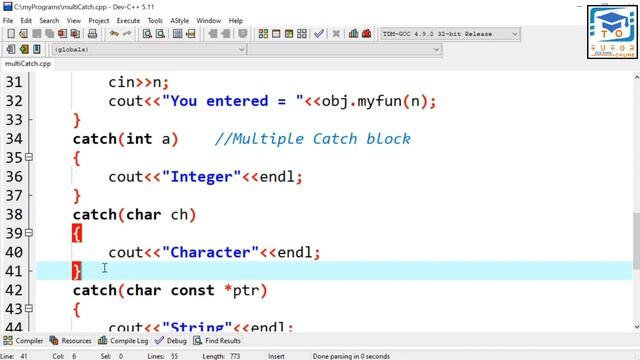Open the File menu

pyautogui.click(x=8, y=20)
